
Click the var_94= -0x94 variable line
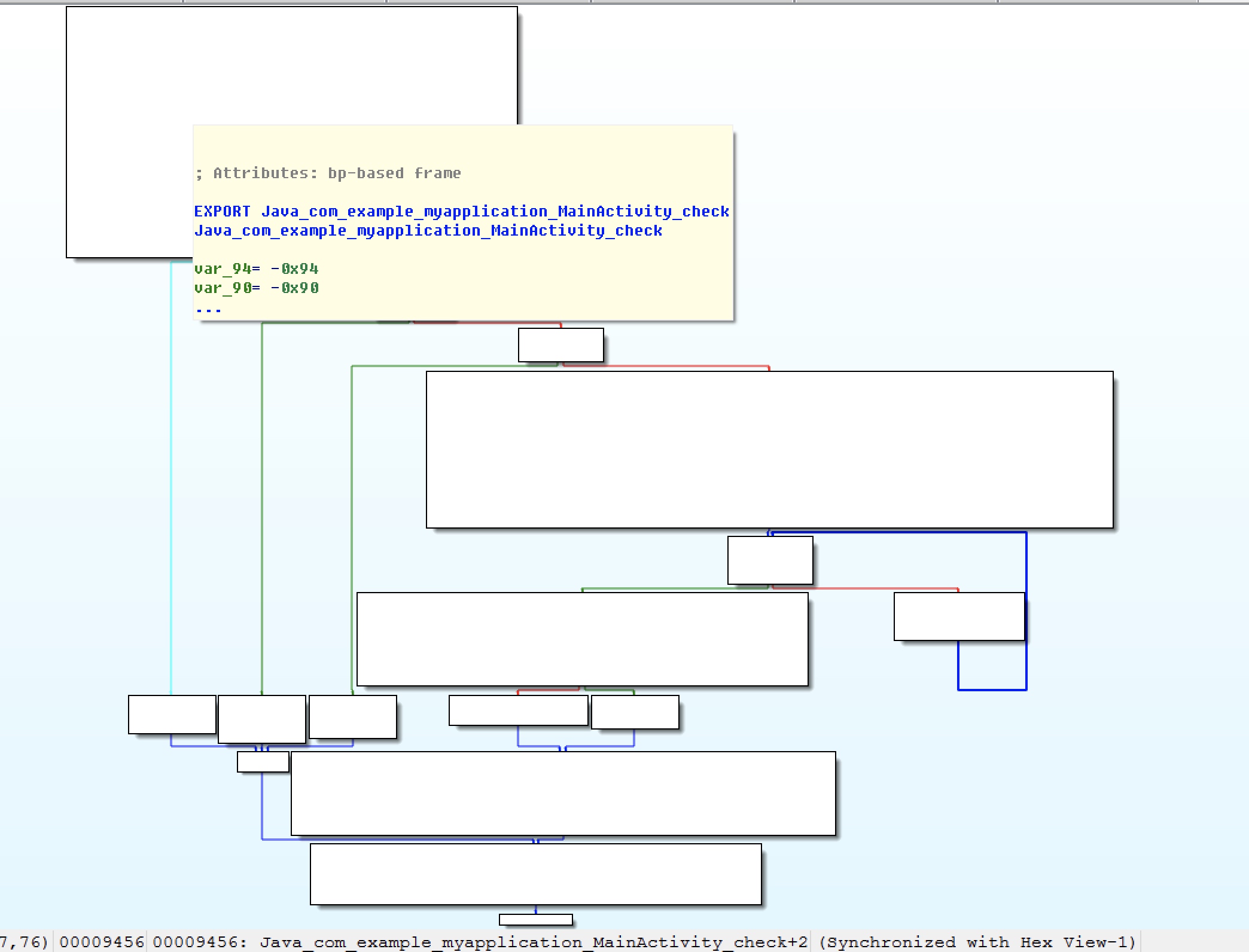[256, 269]
